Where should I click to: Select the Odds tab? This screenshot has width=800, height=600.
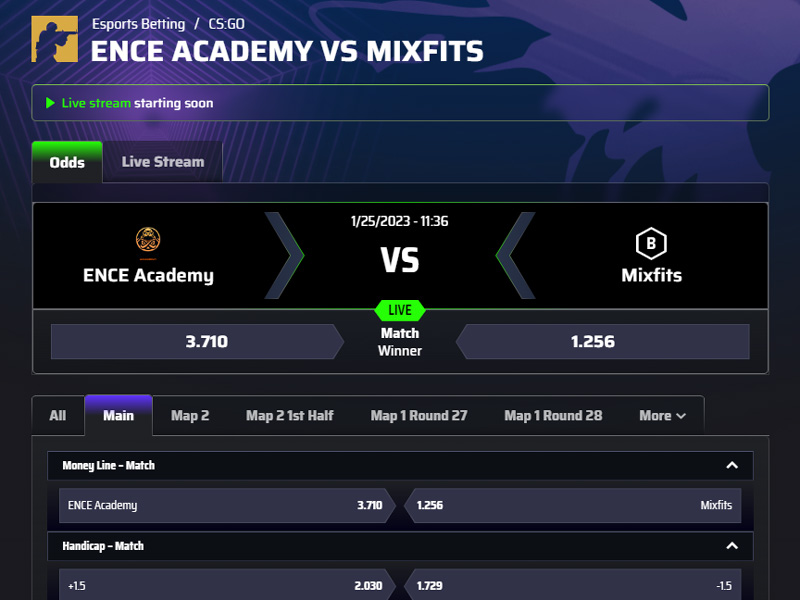click(x=67, y=162)
